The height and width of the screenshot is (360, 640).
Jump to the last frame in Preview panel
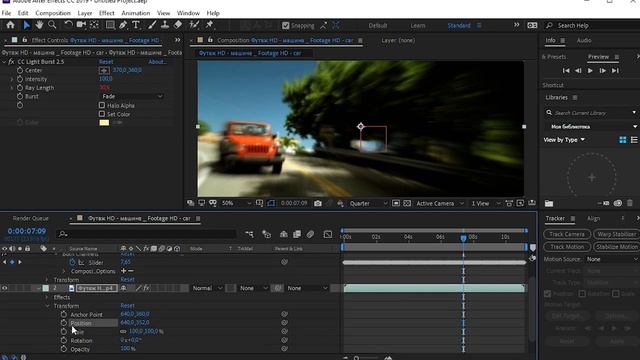[x=615, y=71]
